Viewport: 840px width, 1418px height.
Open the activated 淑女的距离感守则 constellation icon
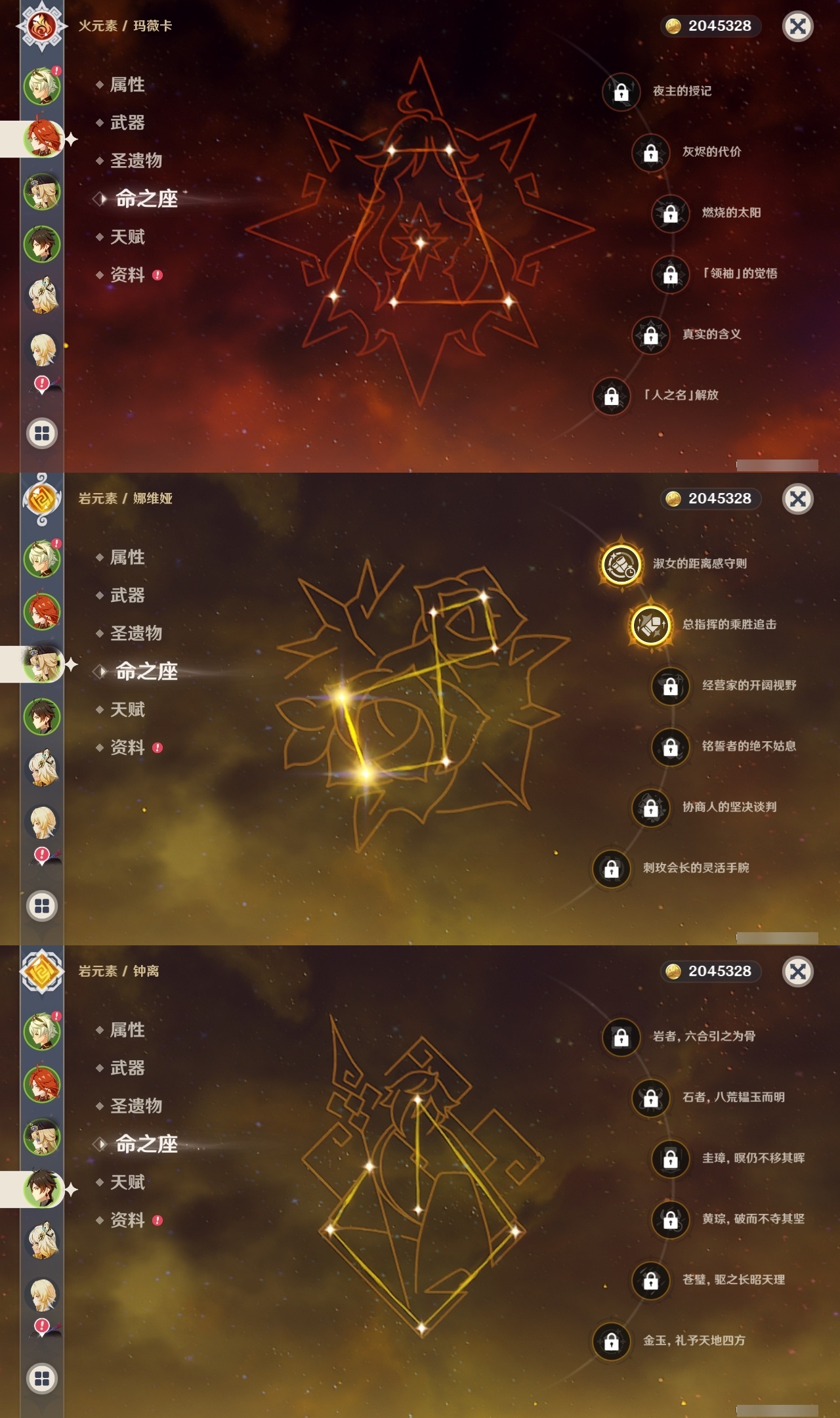point(621,564)
